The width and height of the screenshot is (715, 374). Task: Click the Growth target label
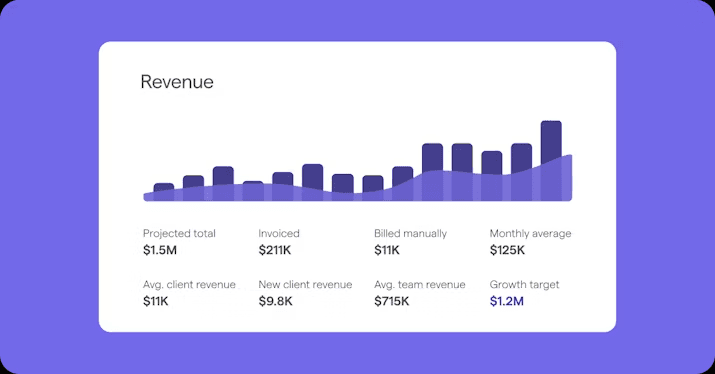point(524,285)
